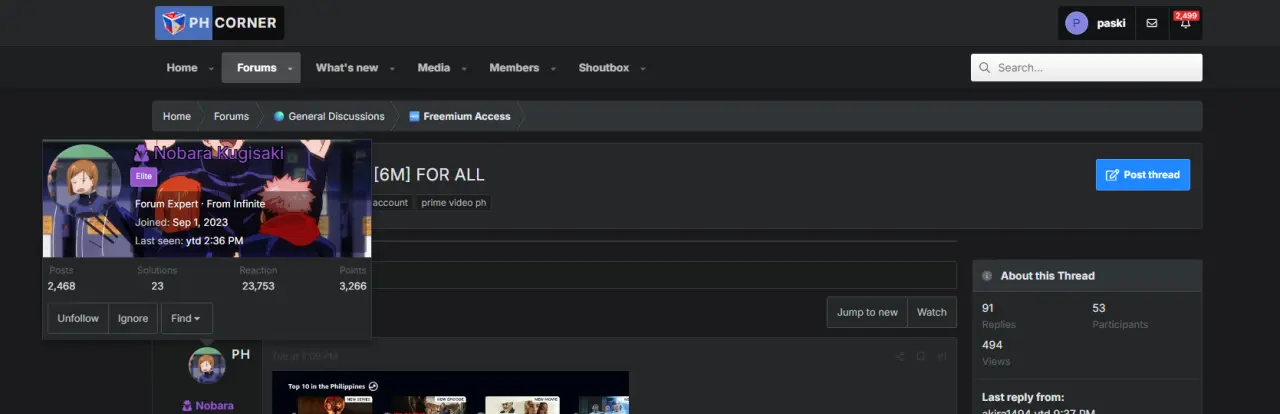The height and width of the screenshot is (414, 1280).
Task: Click the 53 Participants count
Action: tap(1099, 308)
